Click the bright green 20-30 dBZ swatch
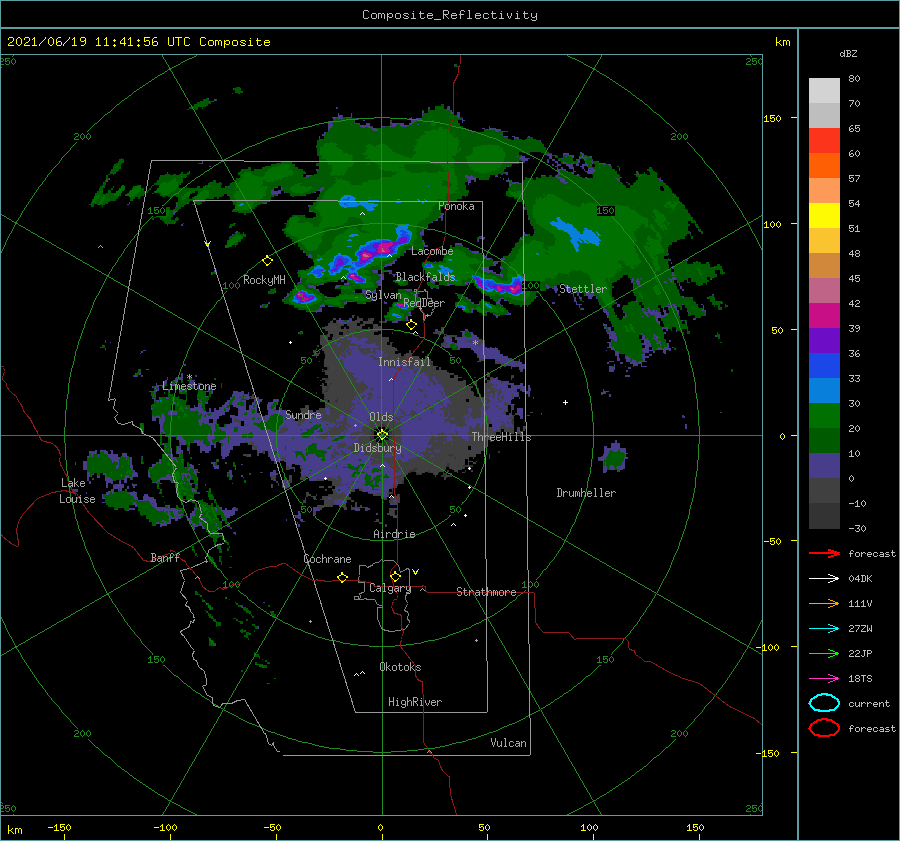 point(824,416)
